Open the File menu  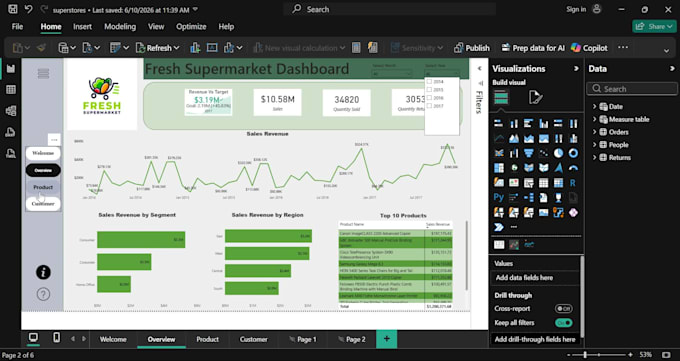[17, 26]
